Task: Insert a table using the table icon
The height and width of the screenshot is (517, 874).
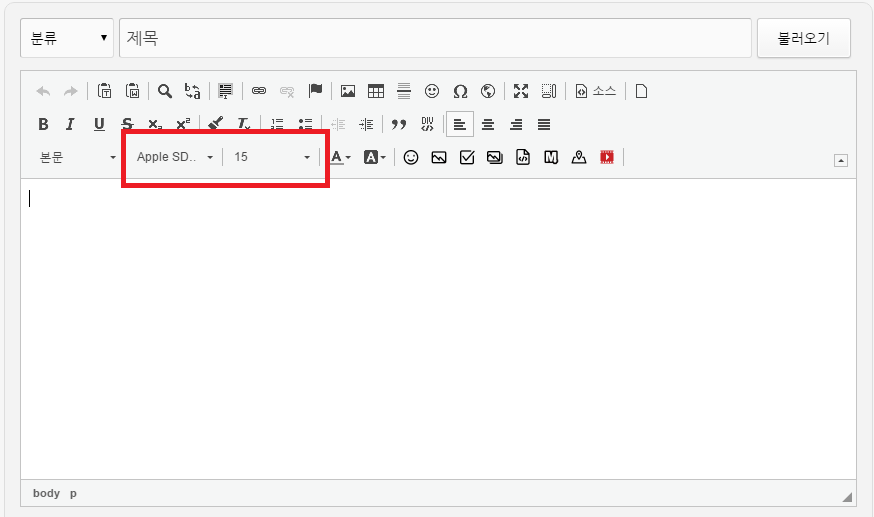Action: 376,91
